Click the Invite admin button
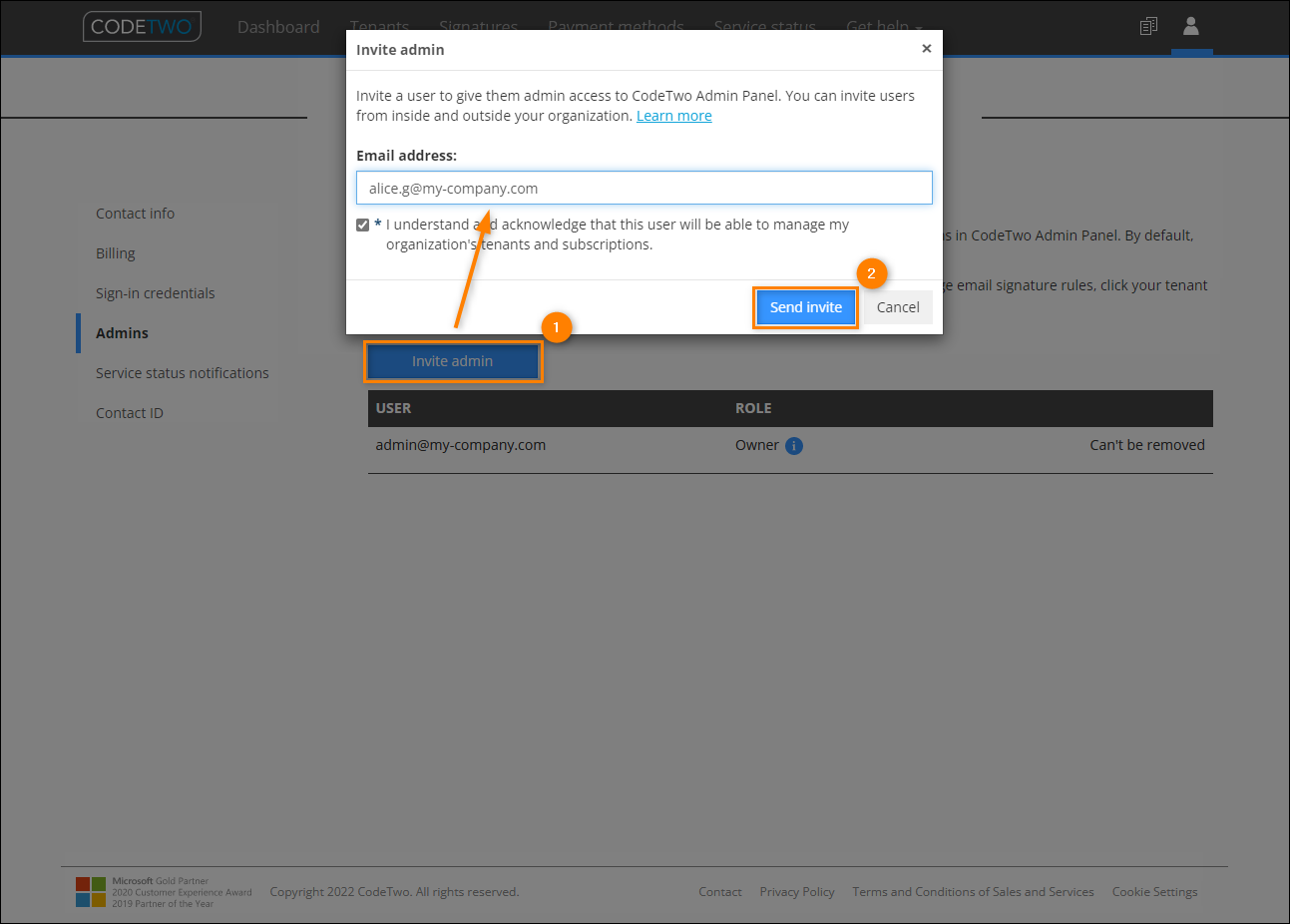The image size is (1290, 924). (x=453, y=361)
